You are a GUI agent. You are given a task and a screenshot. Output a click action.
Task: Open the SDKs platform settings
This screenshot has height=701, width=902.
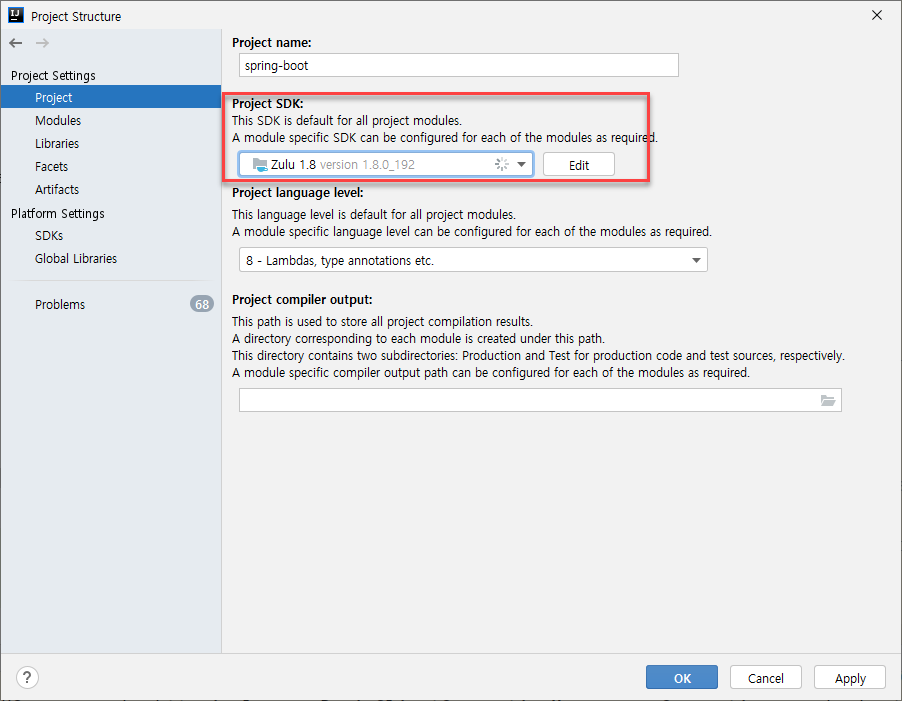tap(49, 235)
